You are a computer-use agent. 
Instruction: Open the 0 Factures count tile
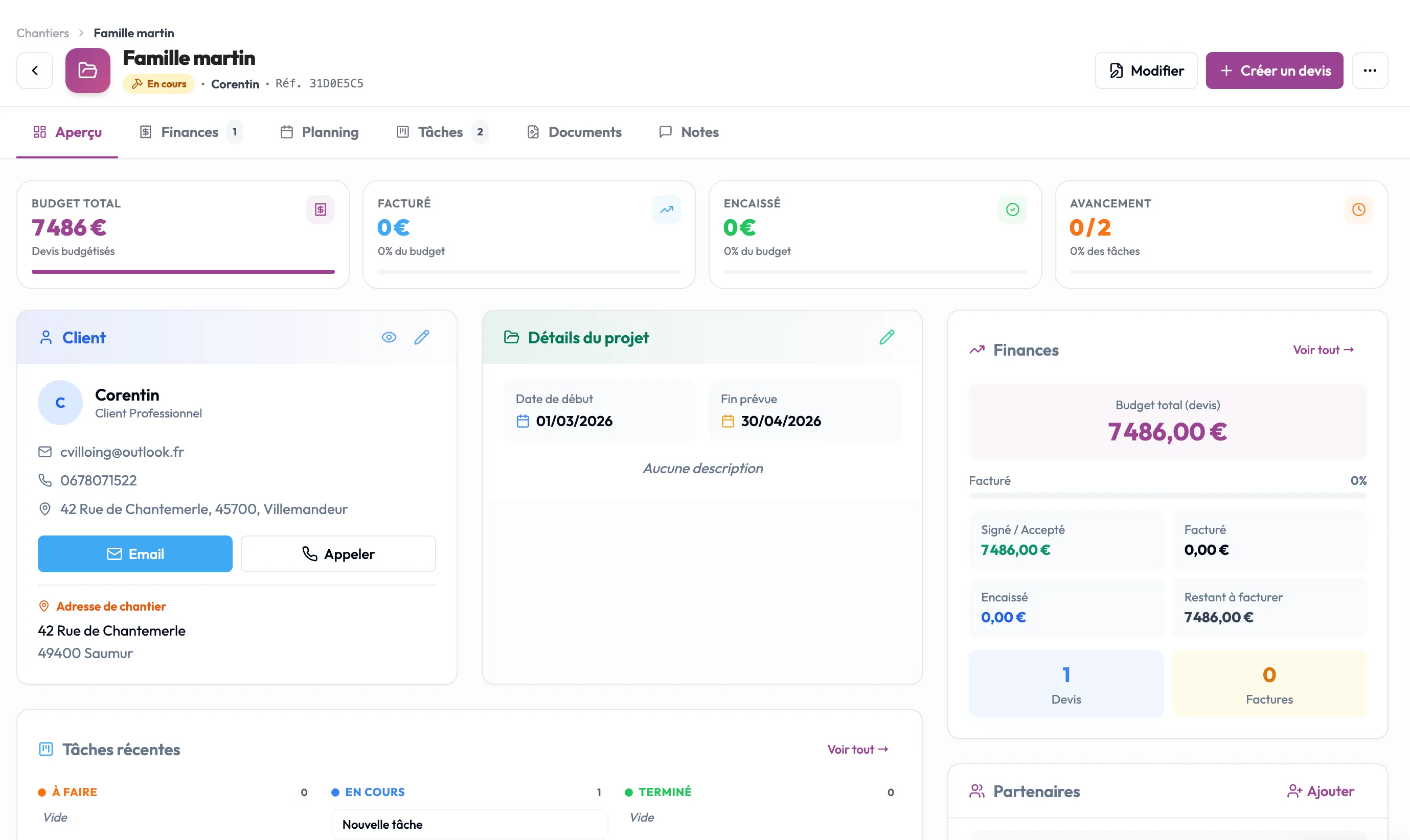(x=1269, y=683)
